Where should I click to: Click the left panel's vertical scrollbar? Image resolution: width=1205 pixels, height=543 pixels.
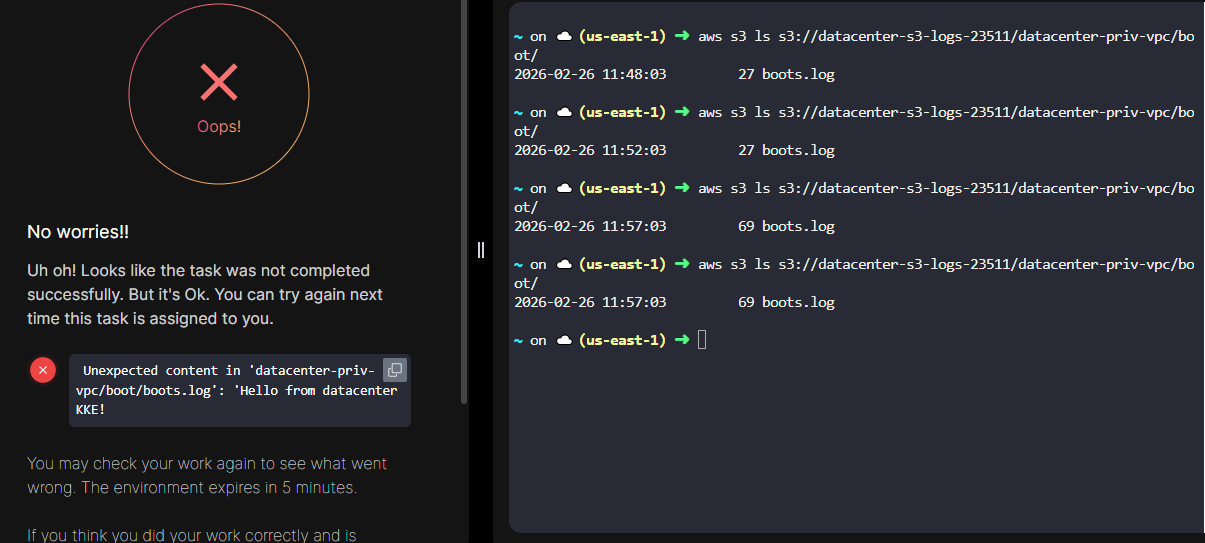[463, 200]
